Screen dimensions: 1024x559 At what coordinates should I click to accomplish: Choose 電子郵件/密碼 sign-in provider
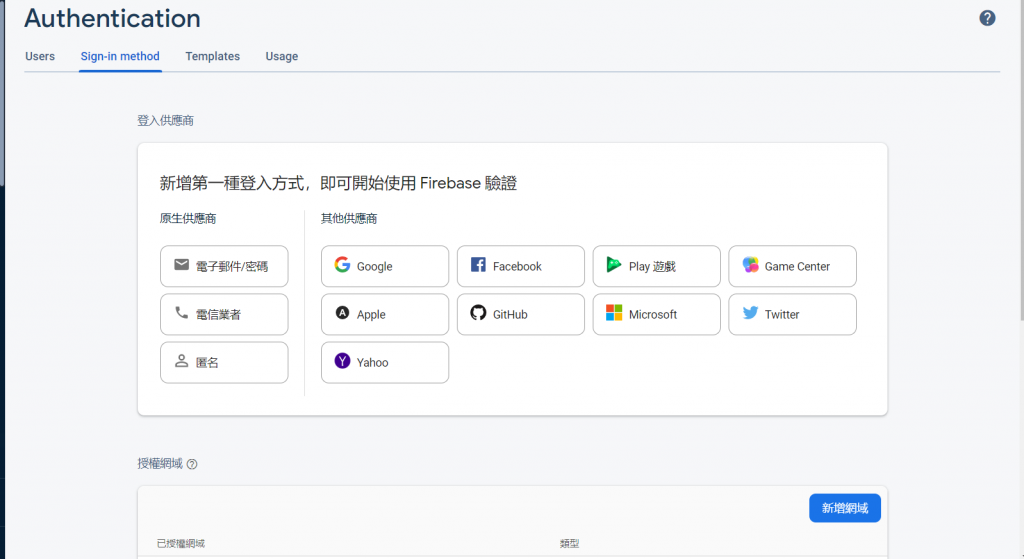click(x=224, y=266)
